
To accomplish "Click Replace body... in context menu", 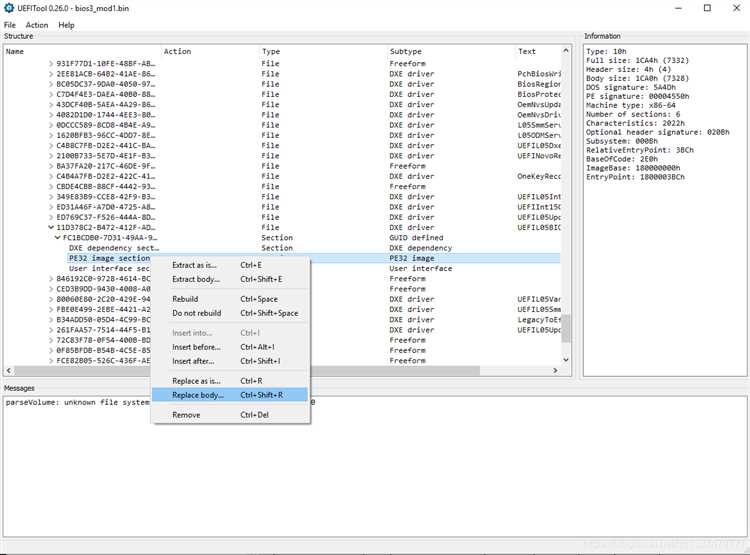I will pos(230,395).
